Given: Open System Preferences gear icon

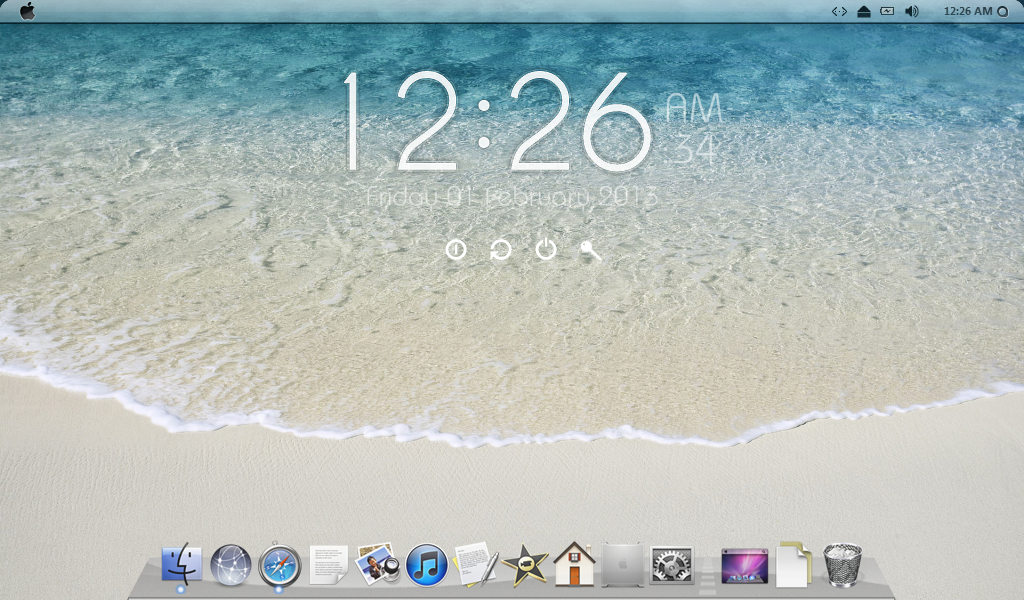Looking at the screenshot, I should (x=672, y=565).
